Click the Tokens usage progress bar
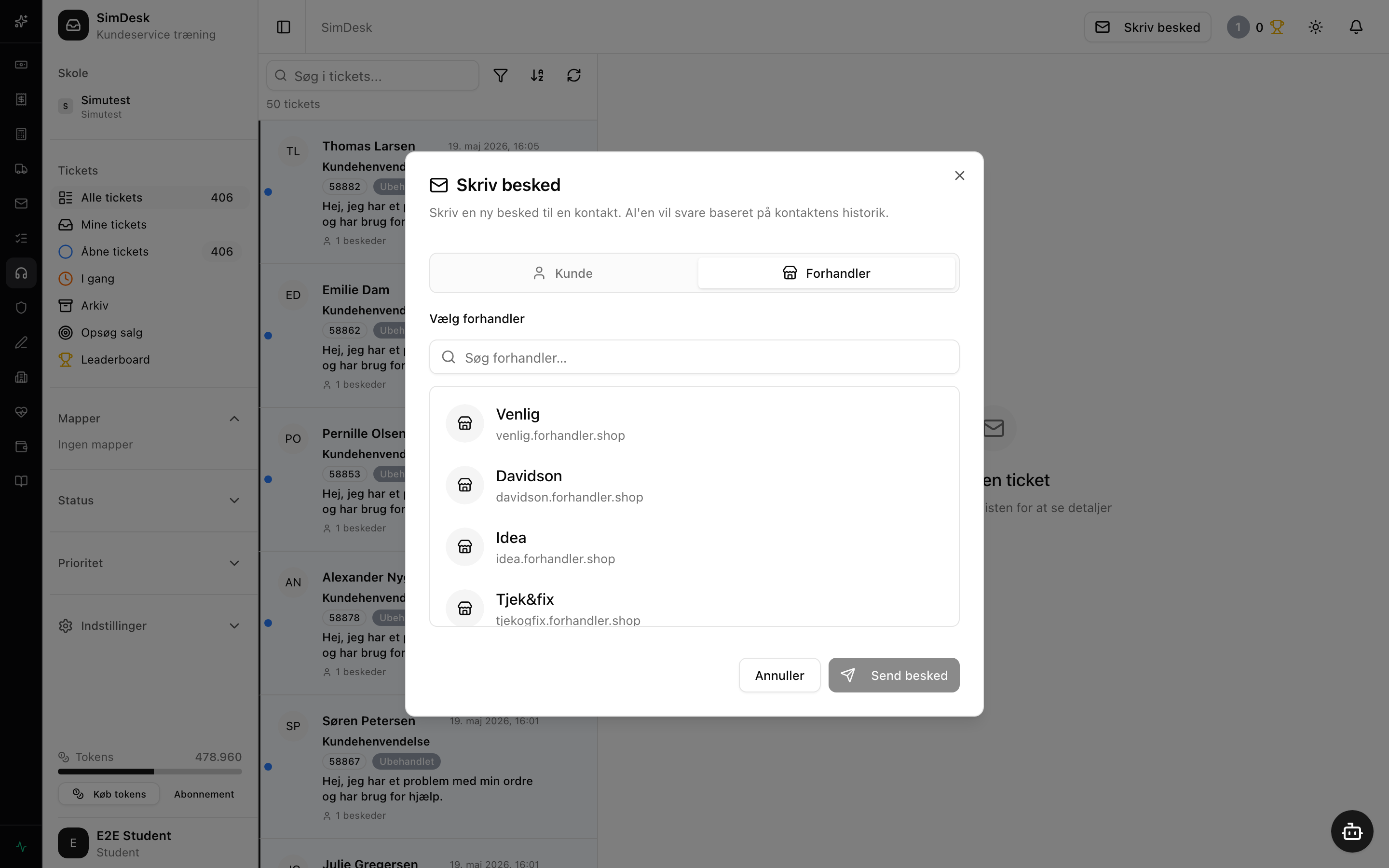 (150, 772)
